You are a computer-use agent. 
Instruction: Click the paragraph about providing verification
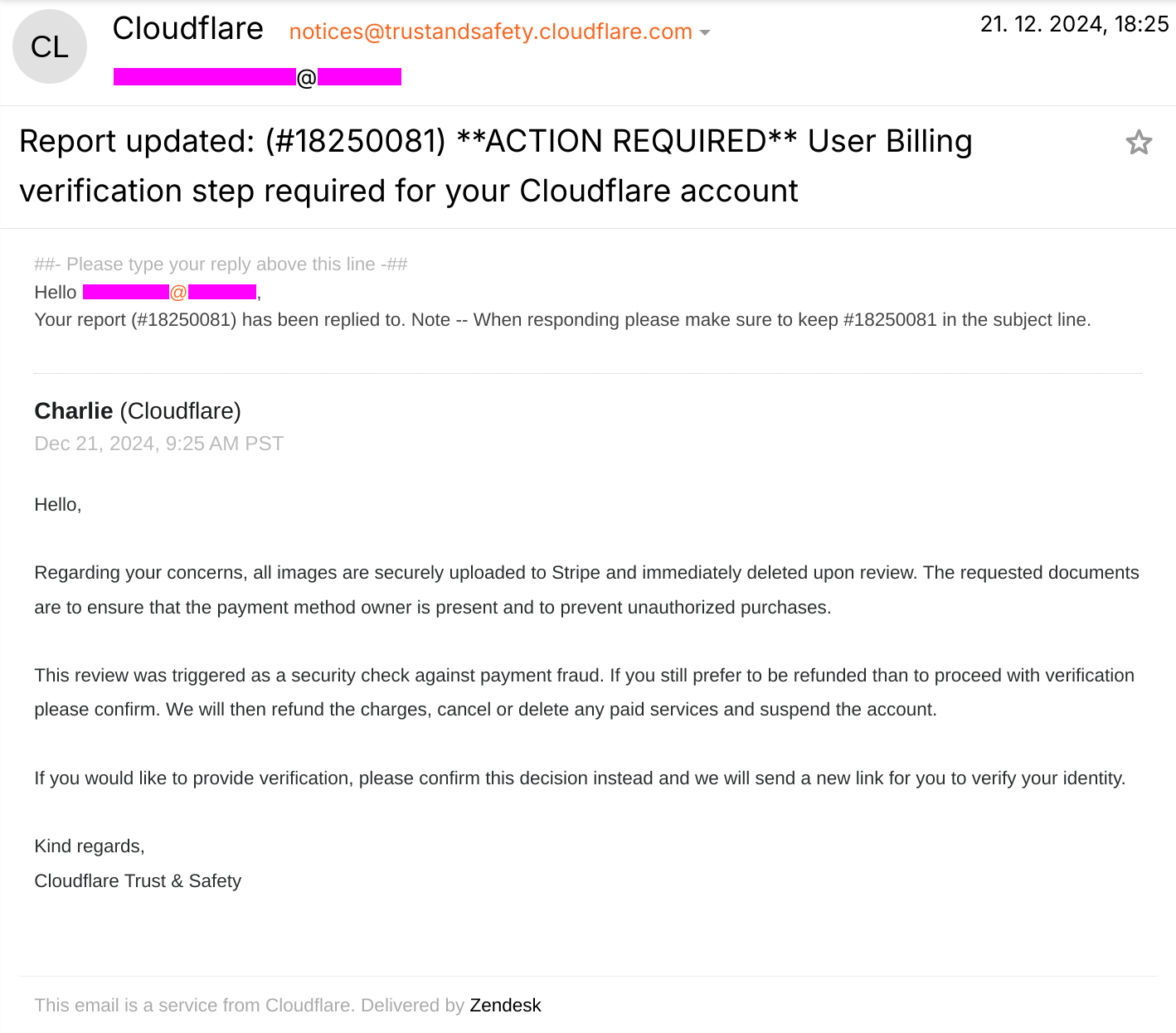[580, 778]
